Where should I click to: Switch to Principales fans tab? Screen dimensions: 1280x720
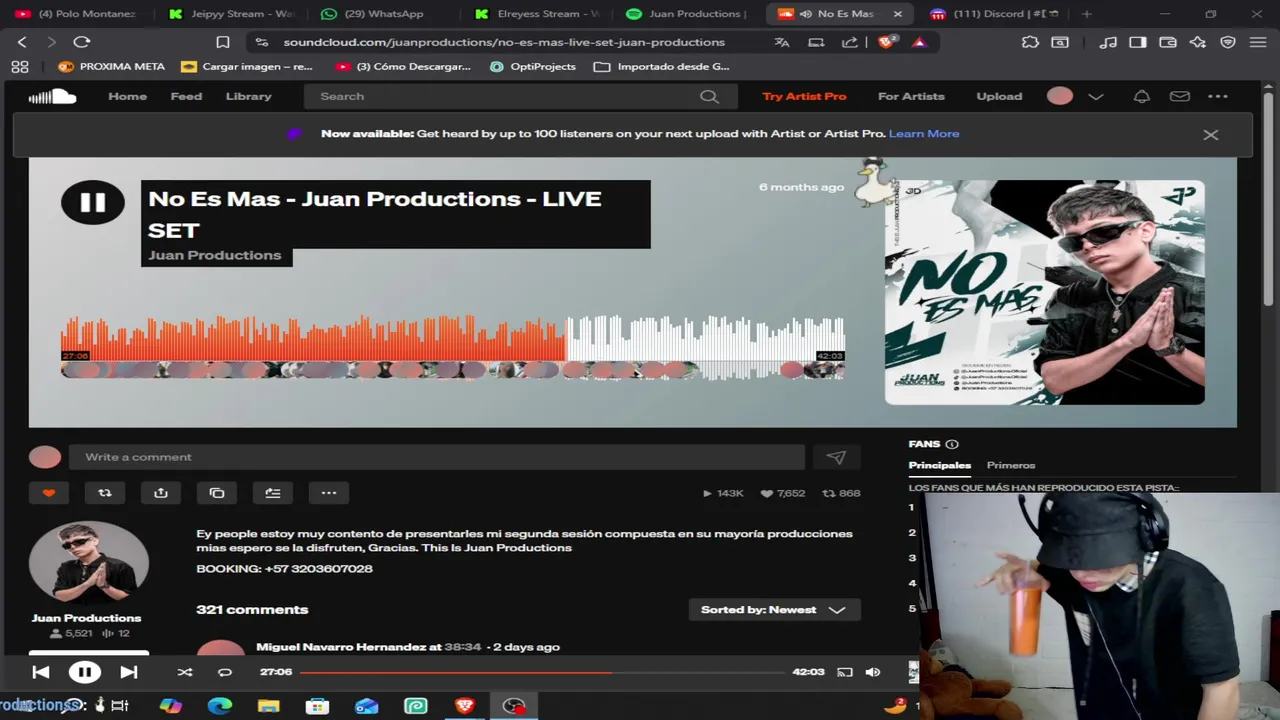coord(939,465)
